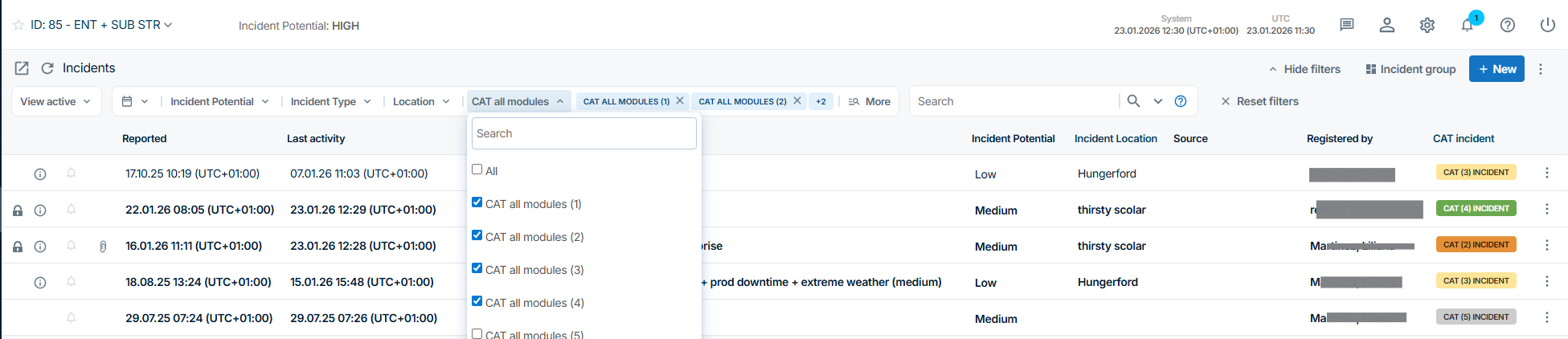This screenshot has height=339, width=1568.
Task: Open Incidents in a new window icon
Action: [22, 68]
